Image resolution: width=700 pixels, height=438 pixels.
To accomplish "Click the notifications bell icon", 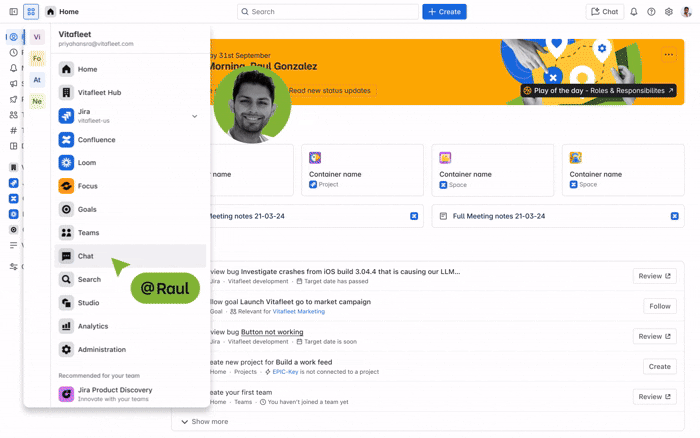I will tap(633, 12).
